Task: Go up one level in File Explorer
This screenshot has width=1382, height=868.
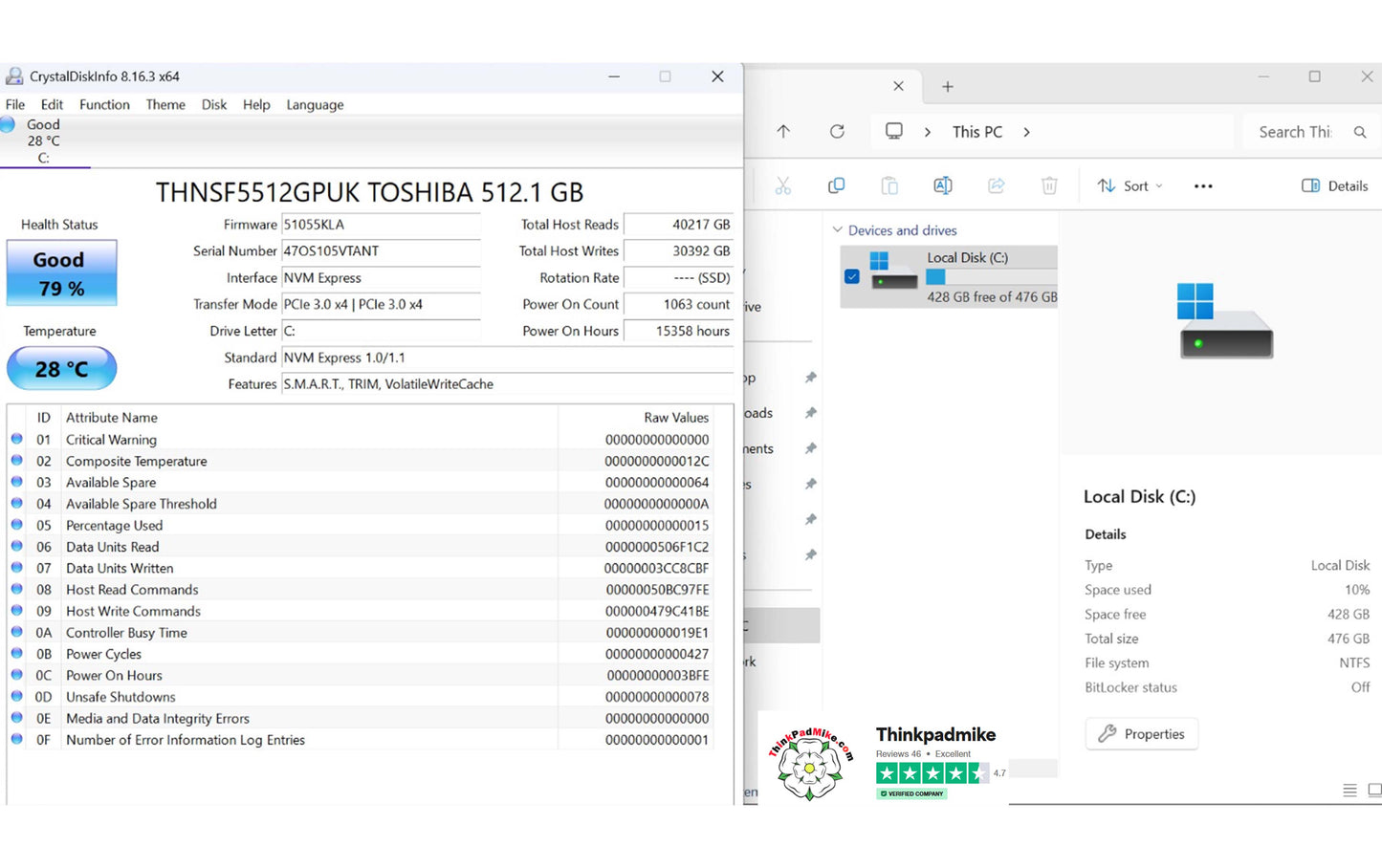Action: pos(783,132)
